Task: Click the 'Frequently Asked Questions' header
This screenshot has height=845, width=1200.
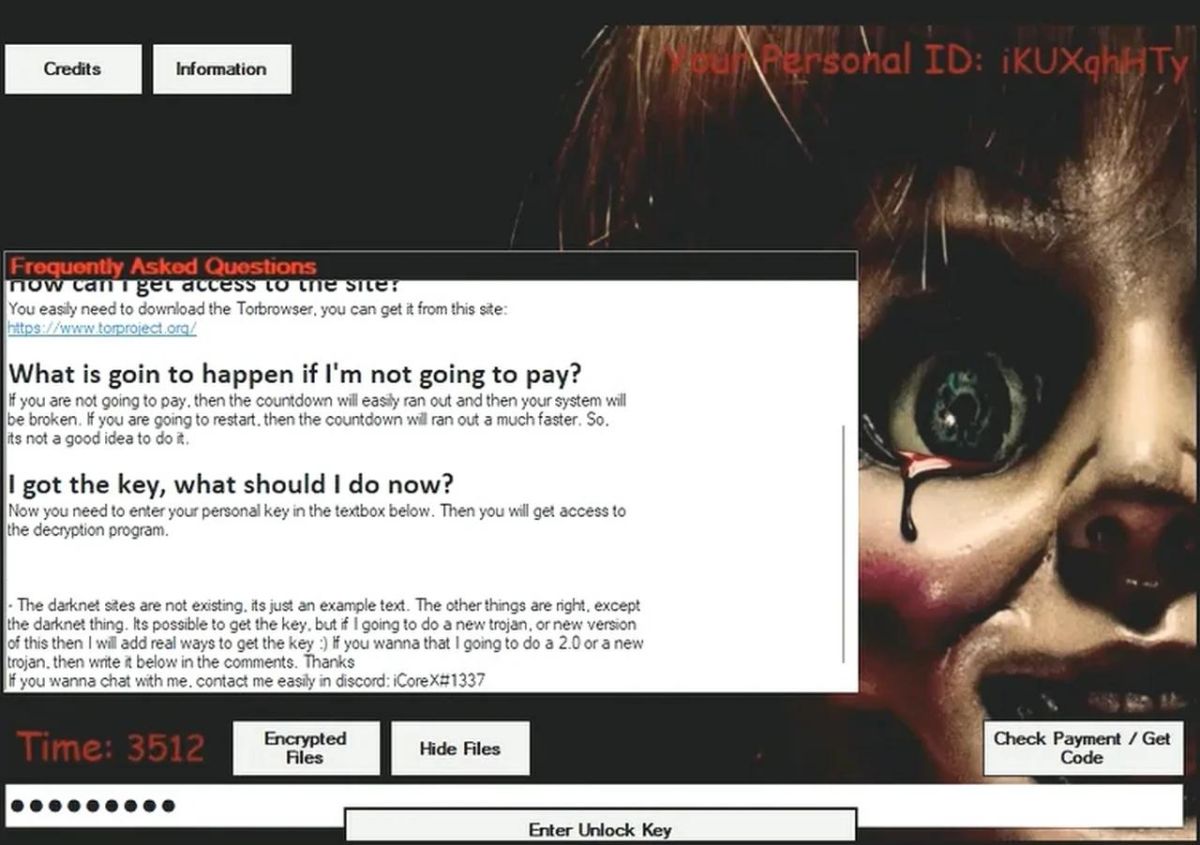Action: [163, 267]
